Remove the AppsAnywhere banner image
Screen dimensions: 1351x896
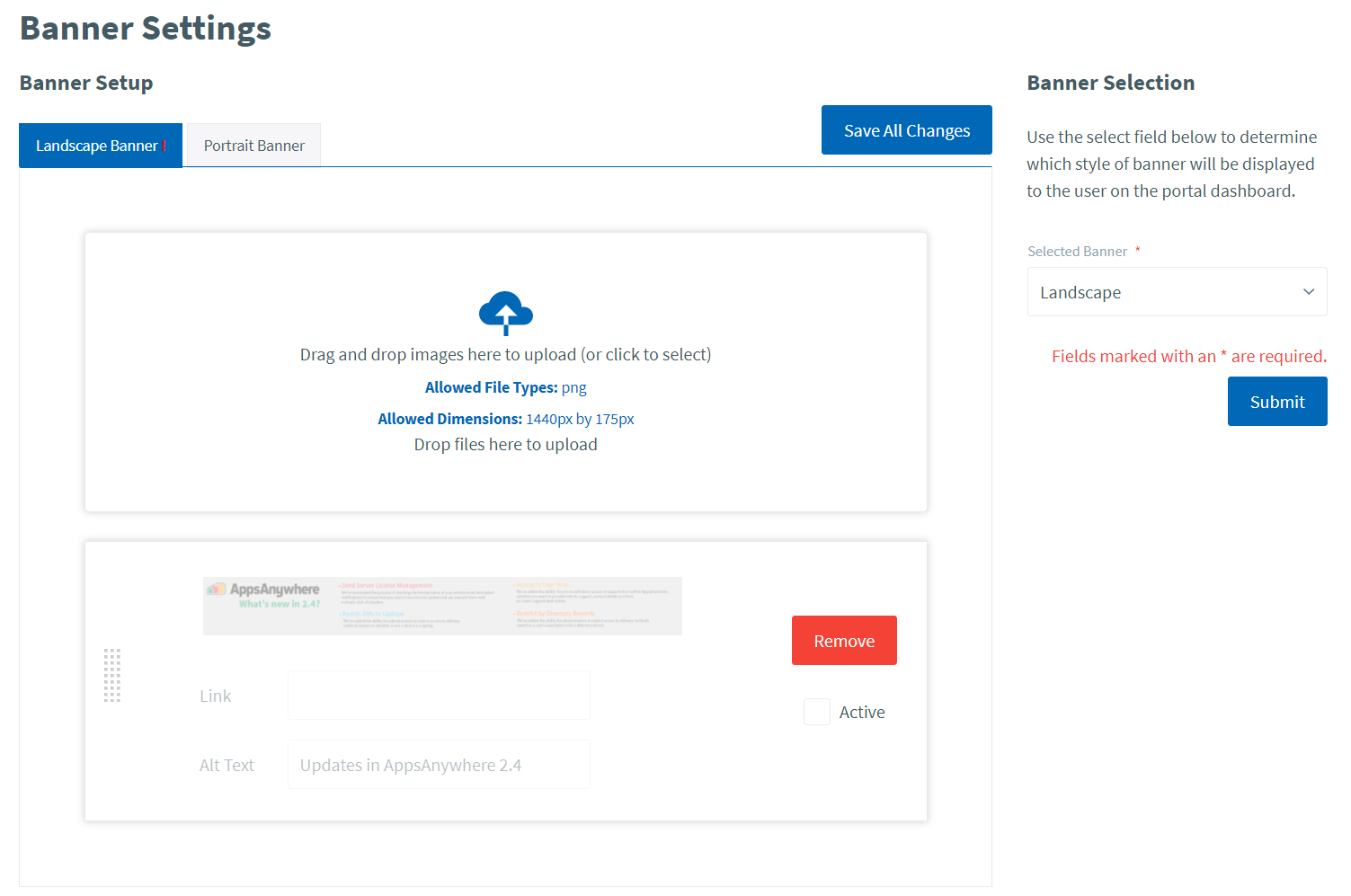point(843,641)
